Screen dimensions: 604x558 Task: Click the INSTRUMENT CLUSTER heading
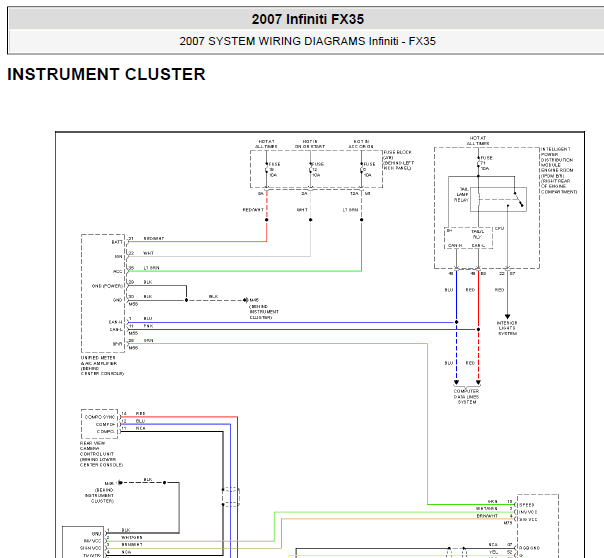point(106,74)
